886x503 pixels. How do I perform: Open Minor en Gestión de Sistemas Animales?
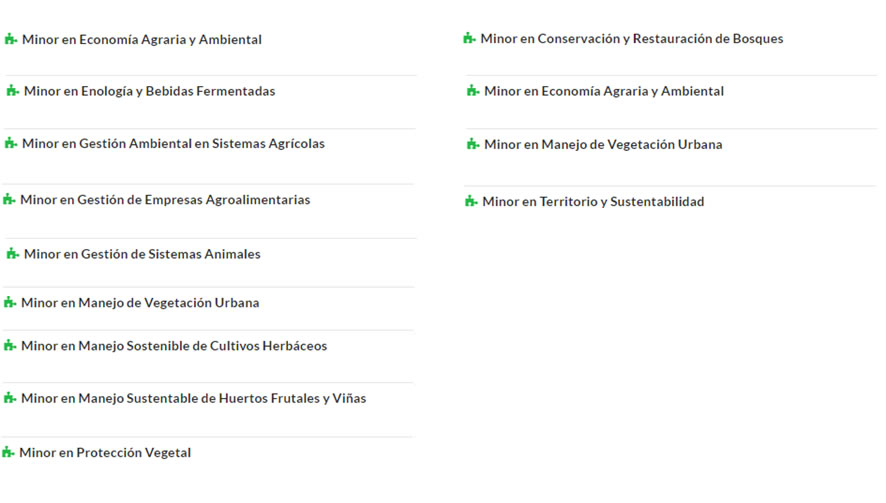pyautogui.click(x=142, y=254)
